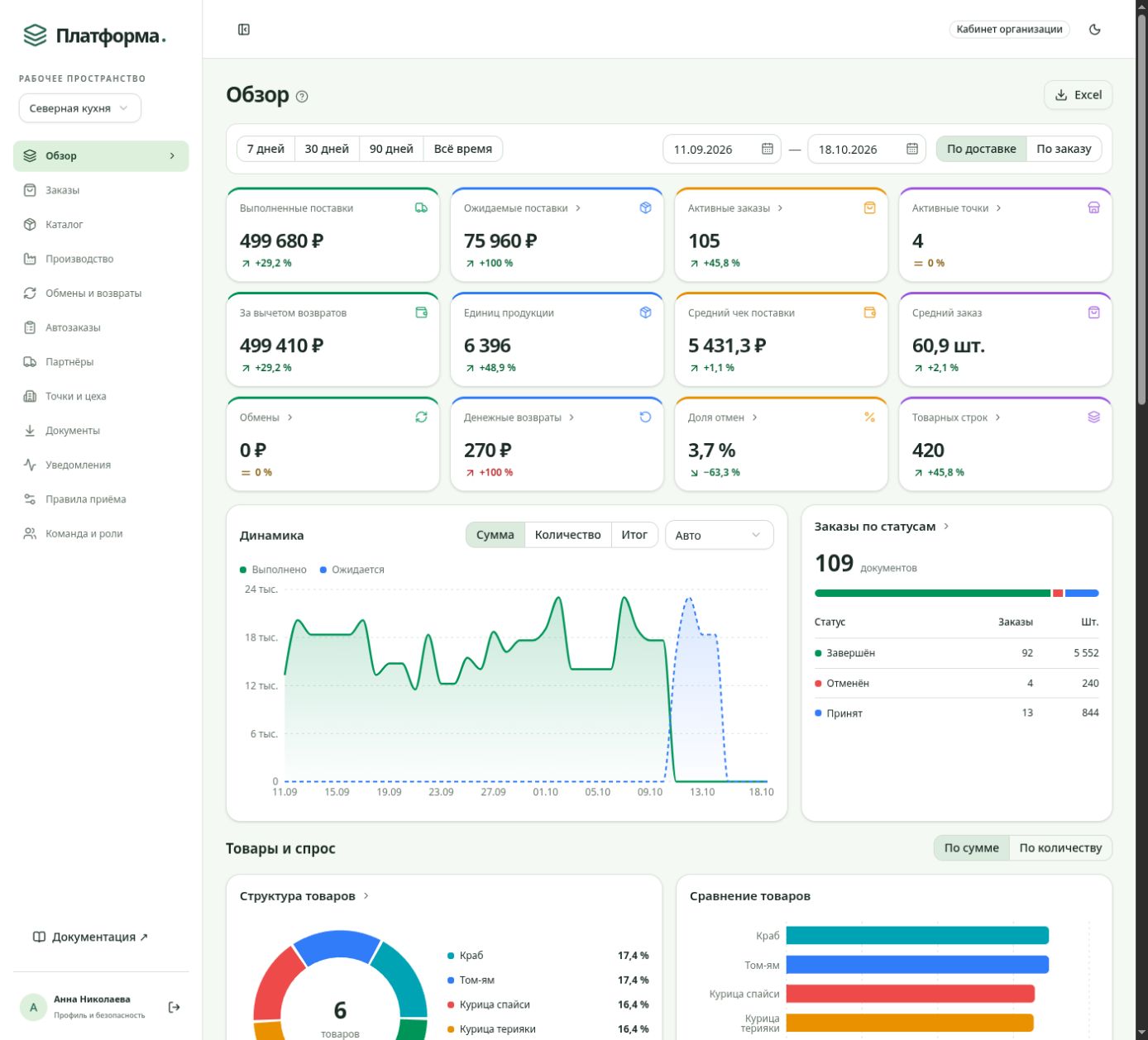The image size is (1148, 1040).
Task: Switch date basis to По доставке
Action: [x=982, y=149]
